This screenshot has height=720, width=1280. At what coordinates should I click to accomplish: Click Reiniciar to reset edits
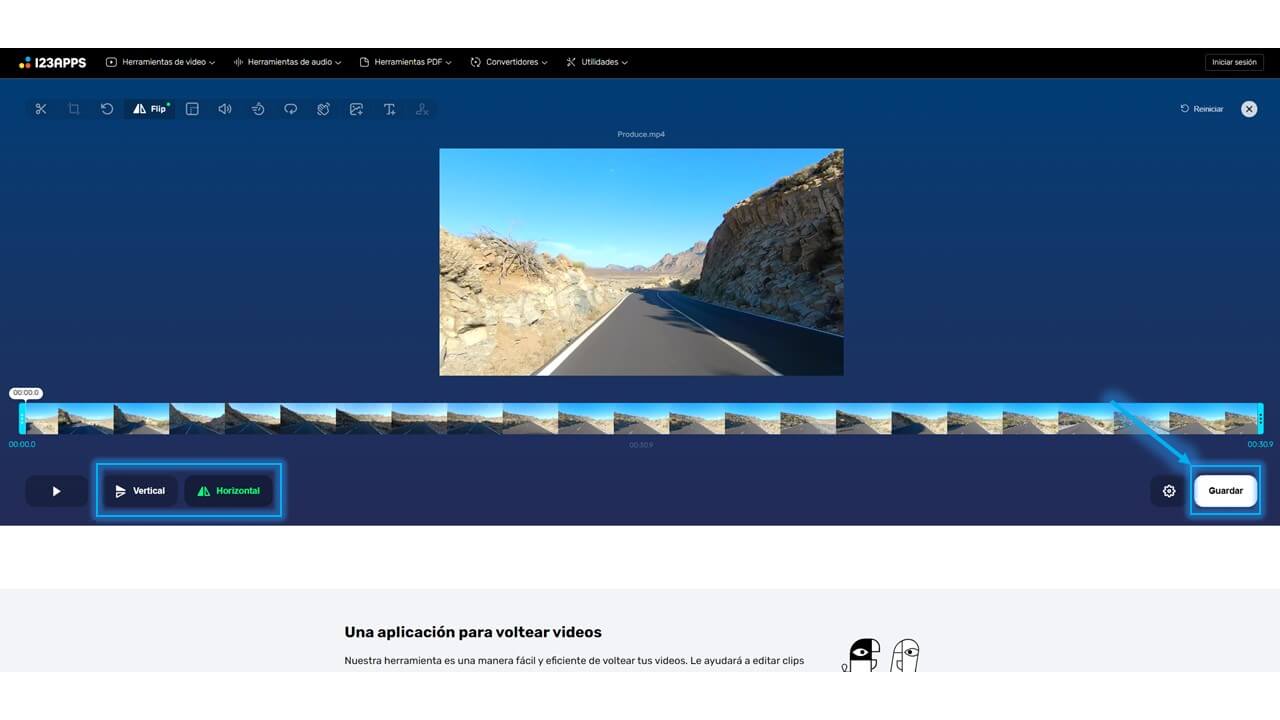pyautogui.click(x=1202, y=109)
